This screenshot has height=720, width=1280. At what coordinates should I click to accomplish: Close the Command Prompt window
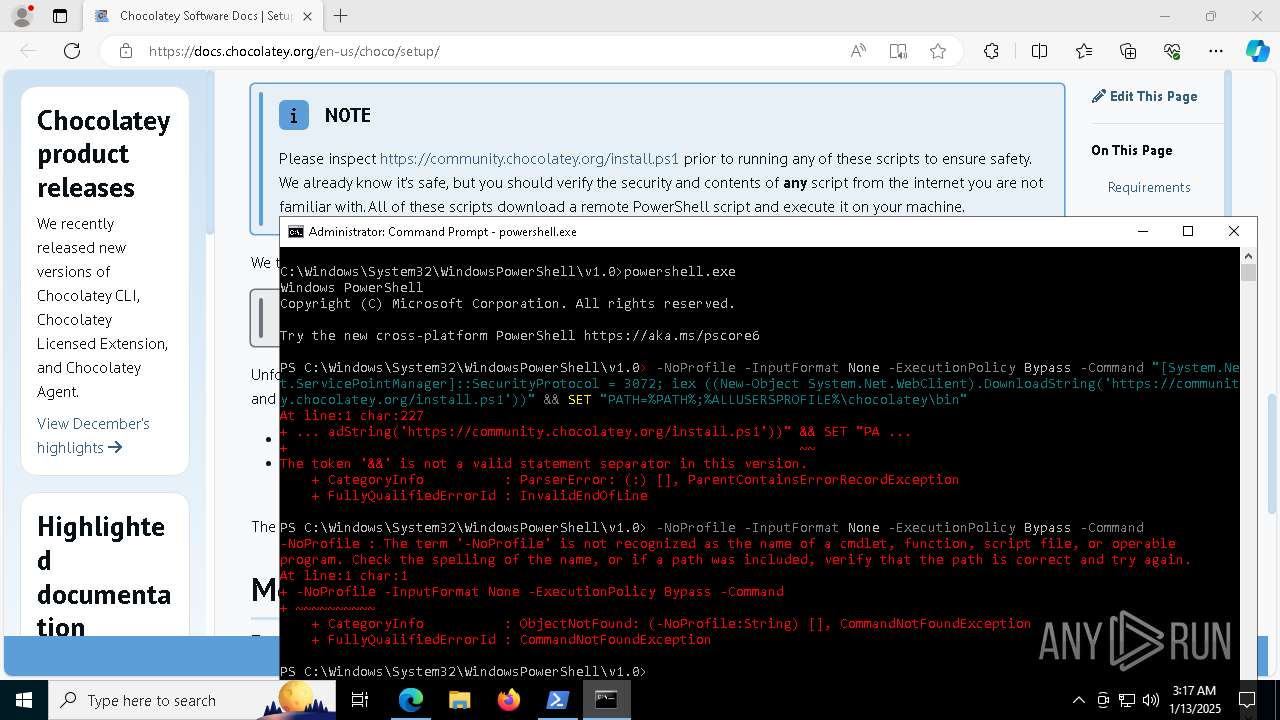(x=1233, y=231)
